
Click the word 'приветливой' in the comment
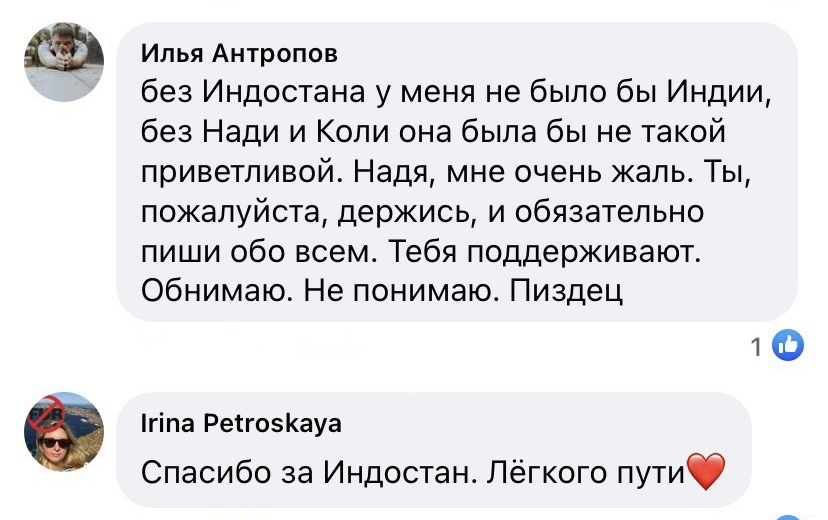[x=230, y=172]
